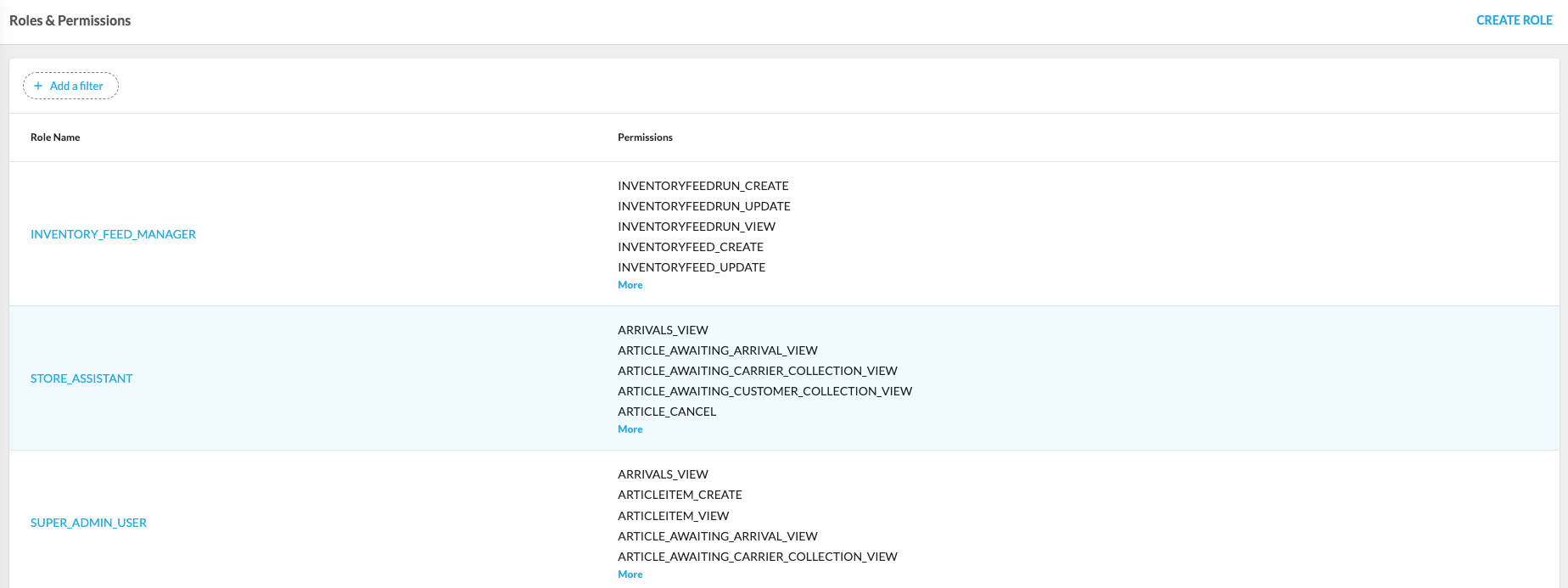Click the Add a filter button
The width and height of the screenshot is (1568, 588).
coord(71,86)
